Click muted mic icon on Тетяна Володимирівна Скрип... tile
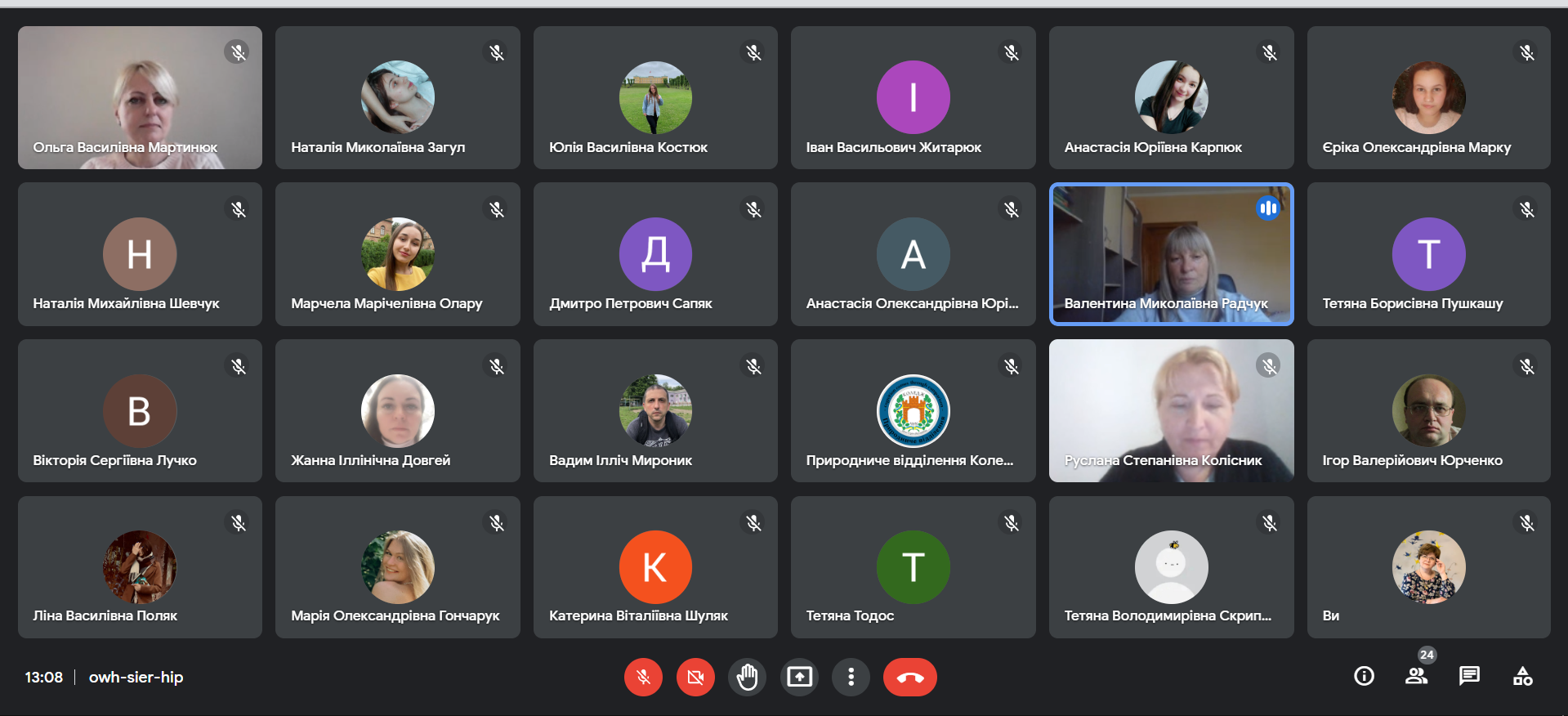The width and height of the screenshot is (1568, 716). (x=1269, y=522)
